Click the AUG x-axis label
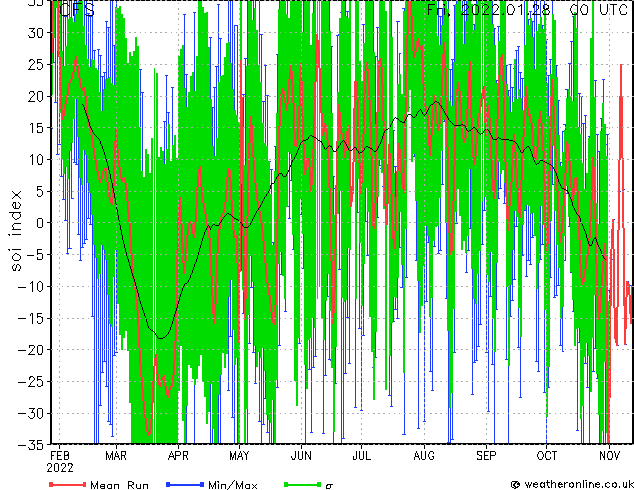Screen dimensions: 634x490 click(x=424, y=456)
